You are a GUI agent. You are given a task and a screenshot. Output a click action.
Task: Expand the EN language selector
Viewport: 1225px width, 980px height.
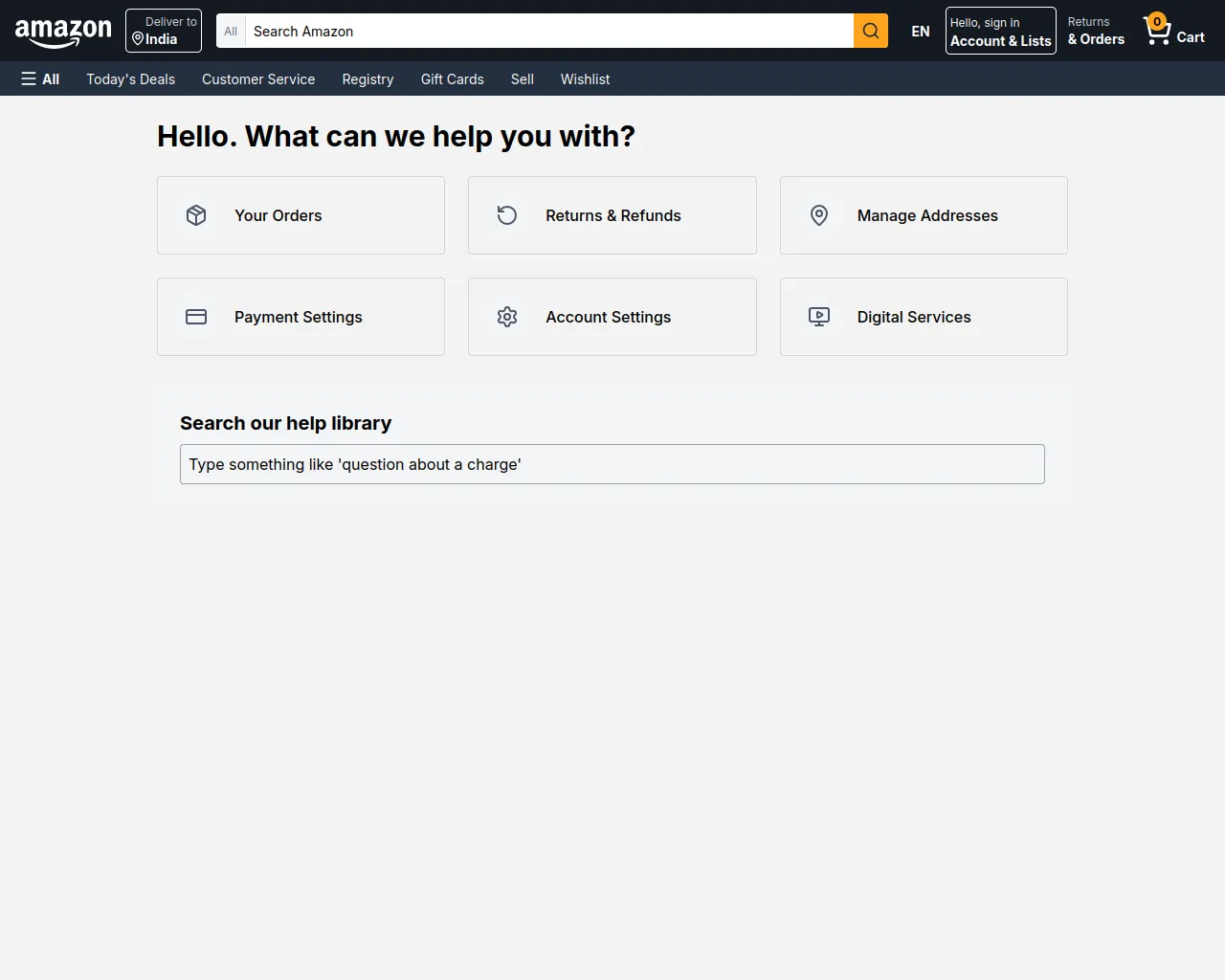coord(920,31)
